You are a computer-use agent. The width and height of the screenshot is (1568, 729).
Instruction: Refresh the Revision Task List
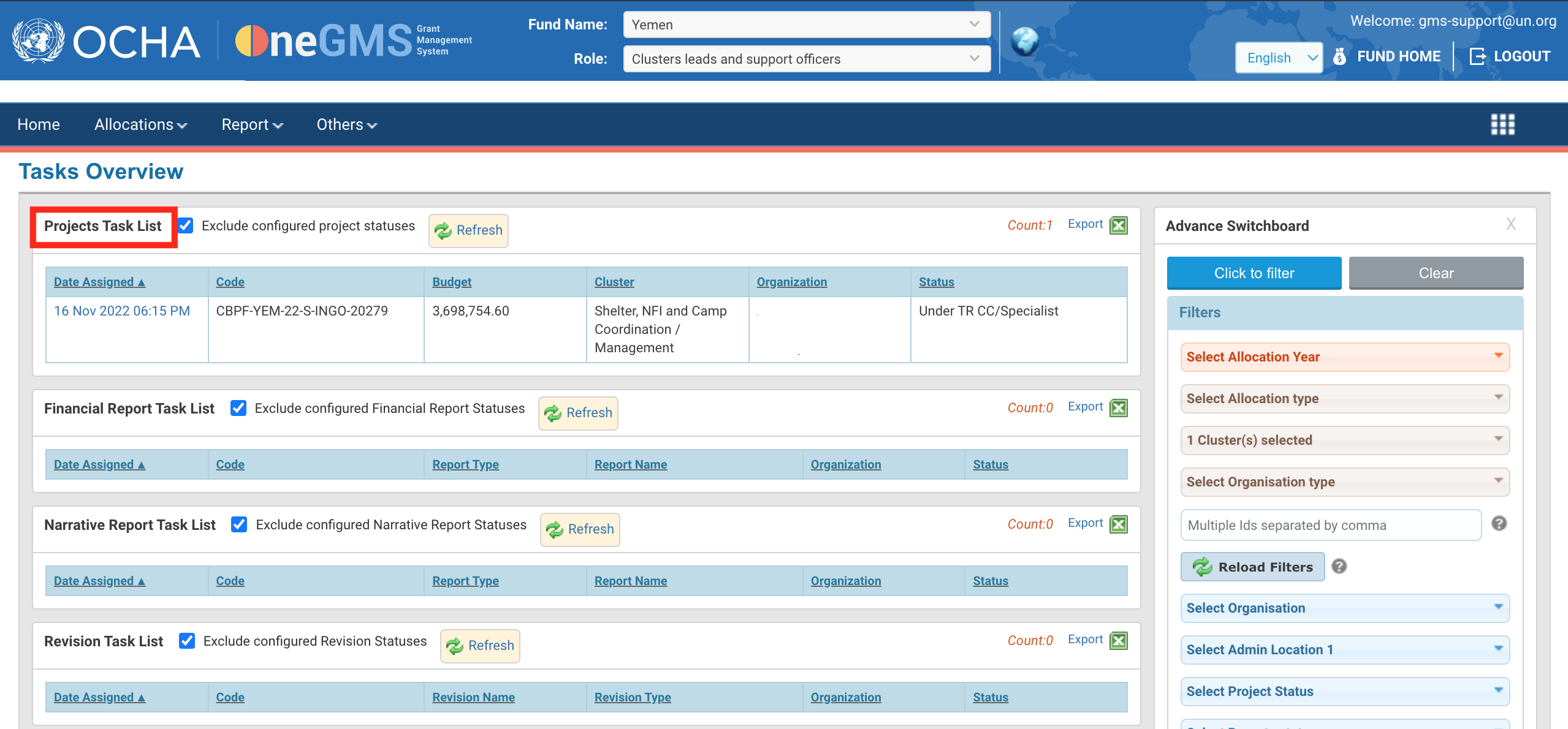click(480, 646)
